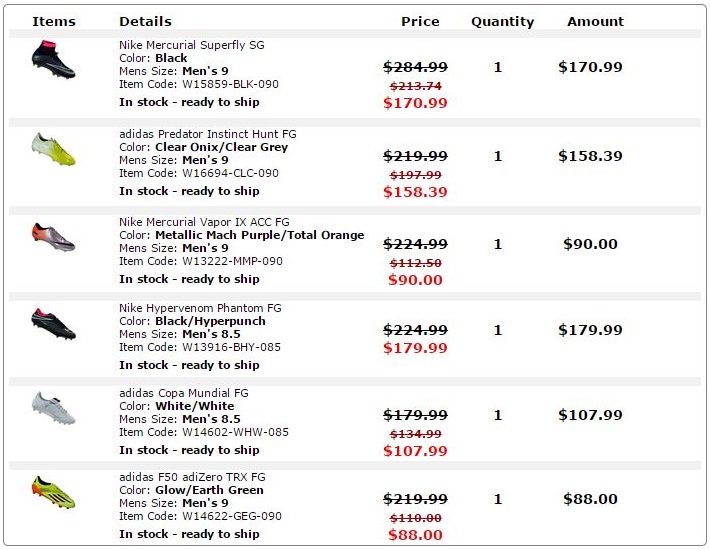Image resolution: width=710 pixels, height=550 pixels.
Task: Select the Nike Mercurial Vapor IX shoe picture
Action: [53, 237]
